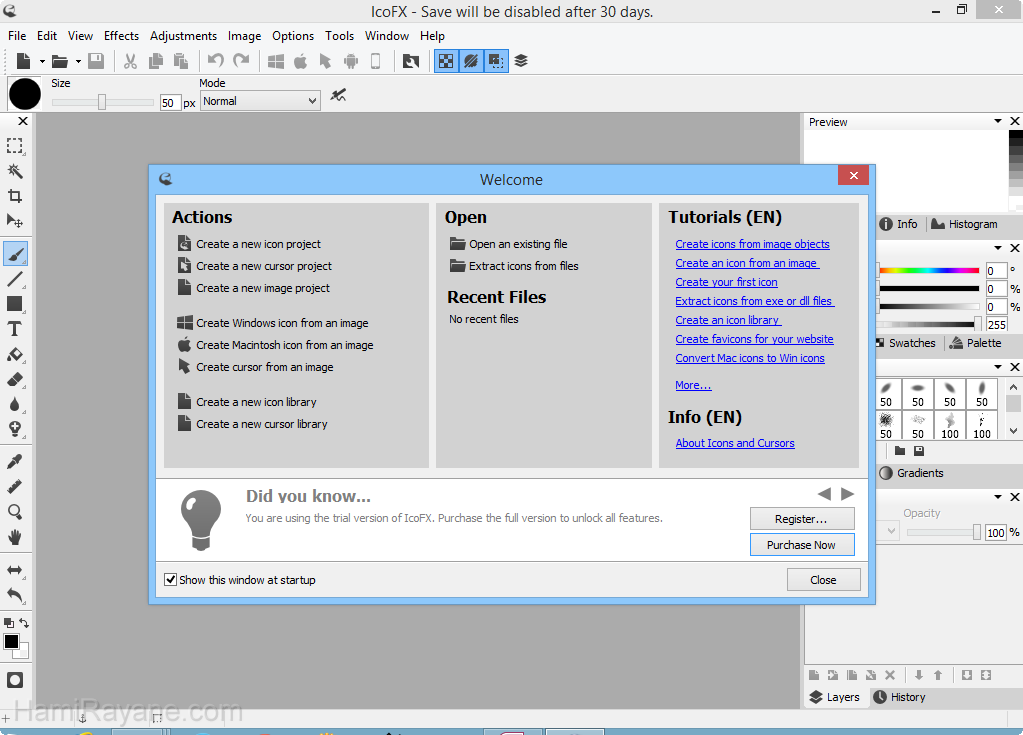This screenshot has width=1023, height=735.
Task: Select the Eraser tool
Action: [x=15, y=380]
